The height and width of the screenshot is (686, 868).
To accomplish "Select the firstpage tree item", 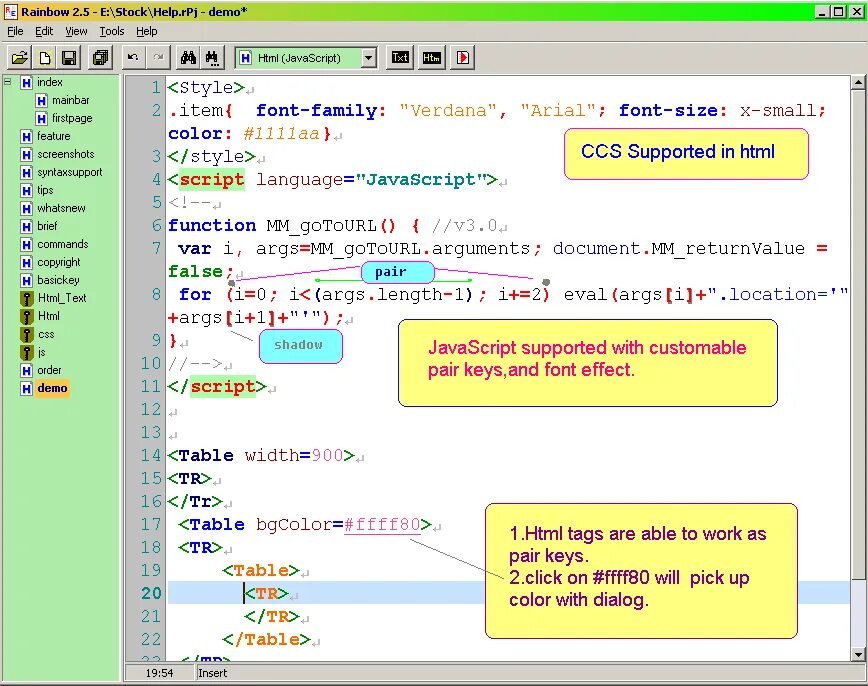I will point(72,118).
